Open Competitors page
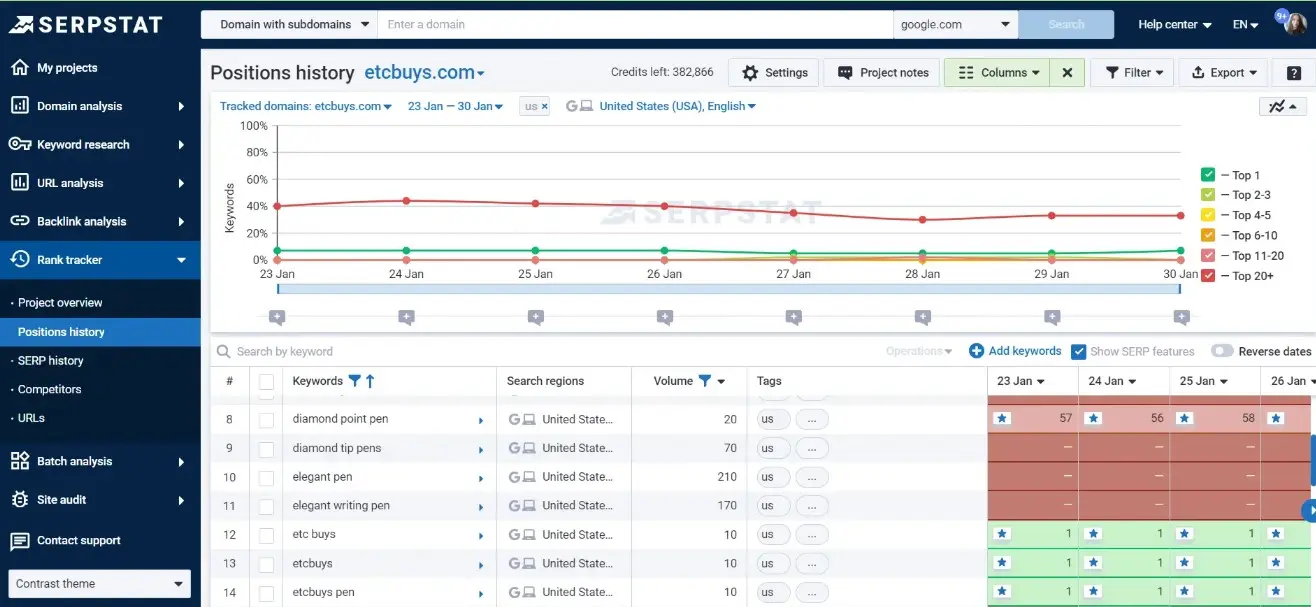1316x607 pixels. pyautogui.click(x=49, y=389)
